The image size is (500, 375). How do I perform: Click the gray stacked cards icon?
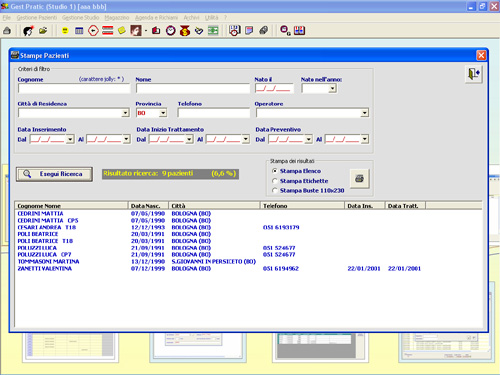(264, 31)
